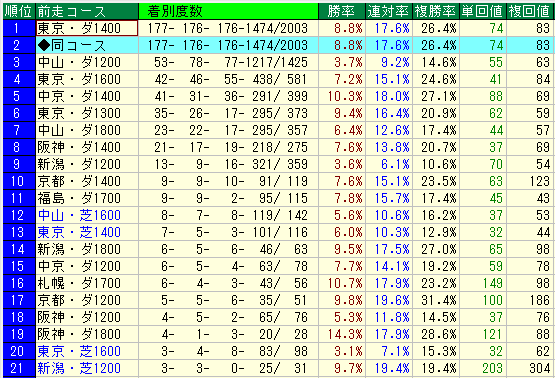The width and height of the screenshot is (555, 378).
Task: Select the 中京・ダ1200 course cell
Action: point(87,266)
